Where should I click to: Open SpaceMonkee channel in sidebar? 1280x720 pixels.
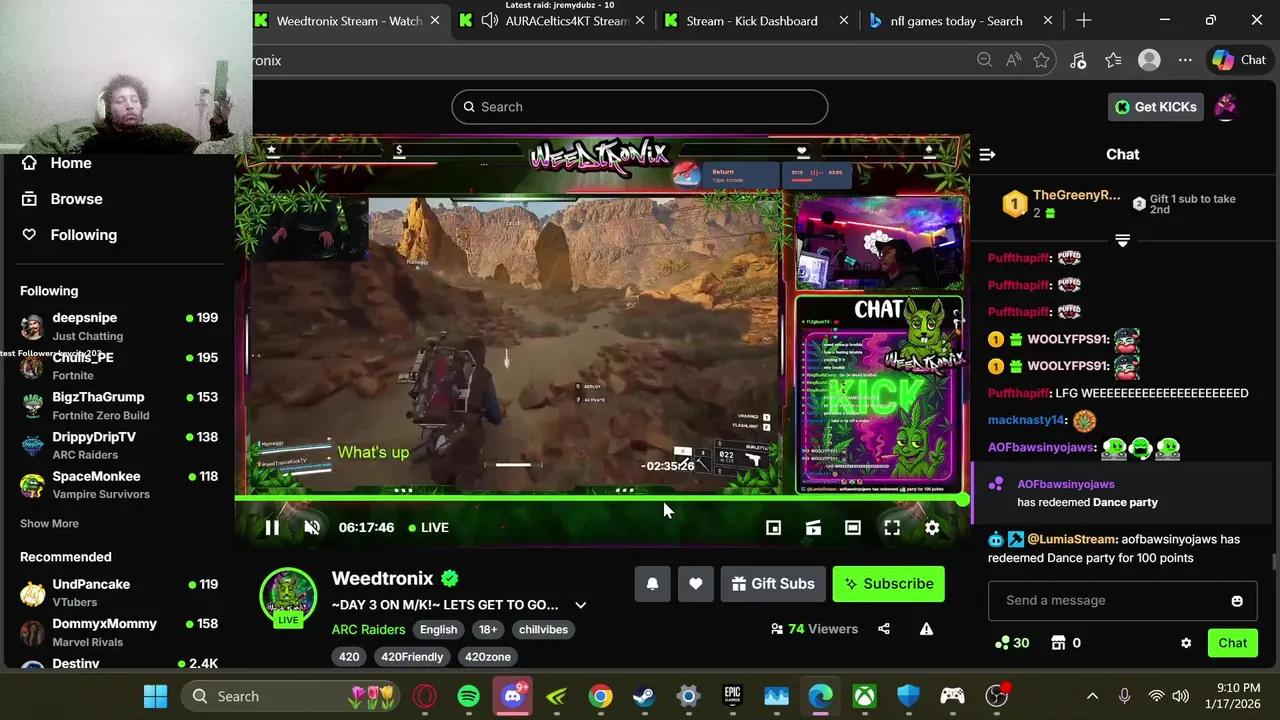pyautogui.click(x=118, y=485)
